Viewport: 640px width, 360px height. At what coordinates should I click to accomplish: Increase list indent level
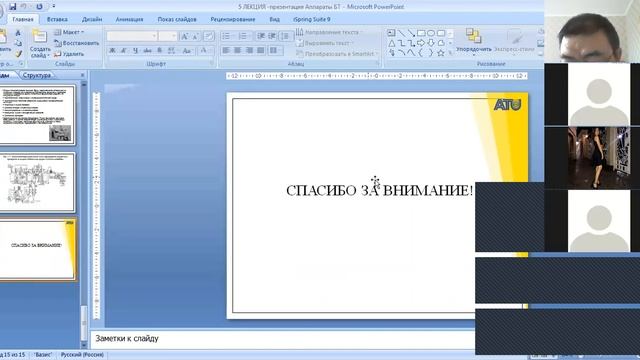point(272,36)
